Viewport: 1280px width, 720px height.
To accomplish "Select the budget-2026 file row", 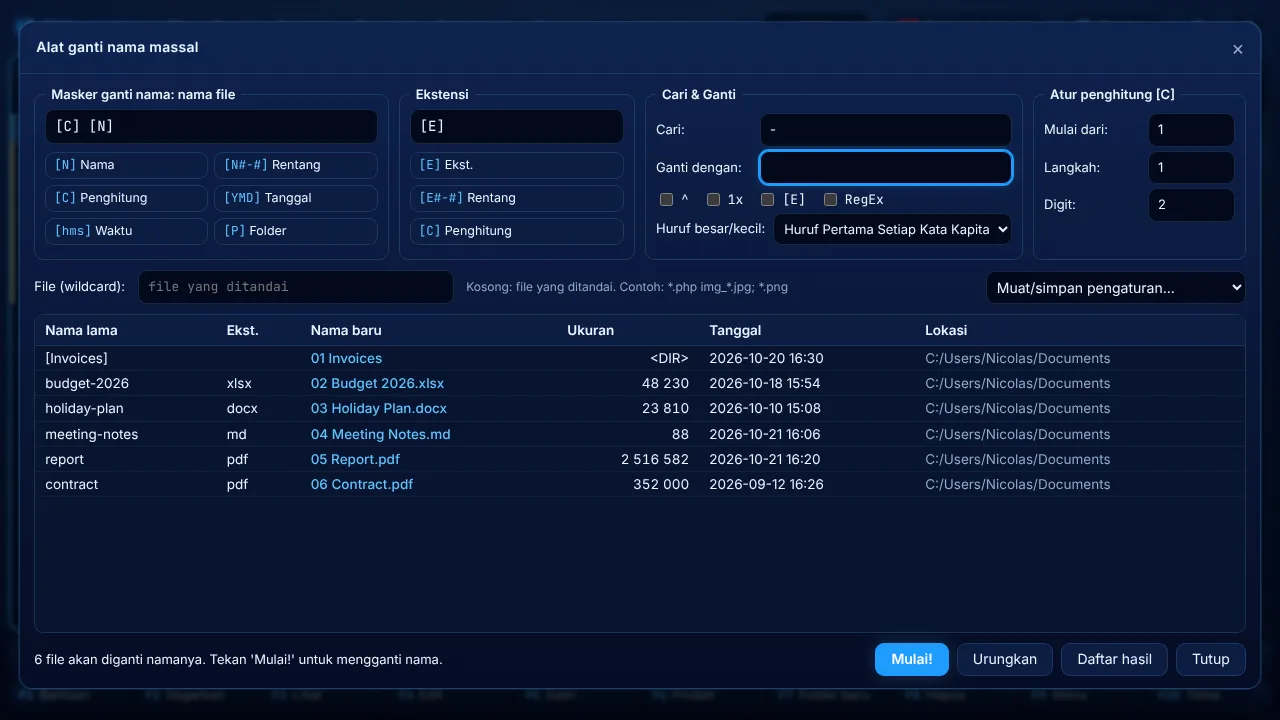I will coord(640,384).
